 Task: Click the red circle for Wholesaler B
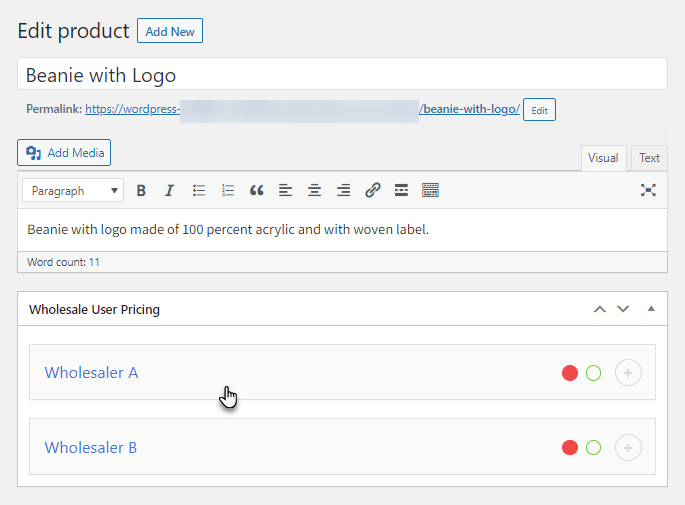coord(570,448)
